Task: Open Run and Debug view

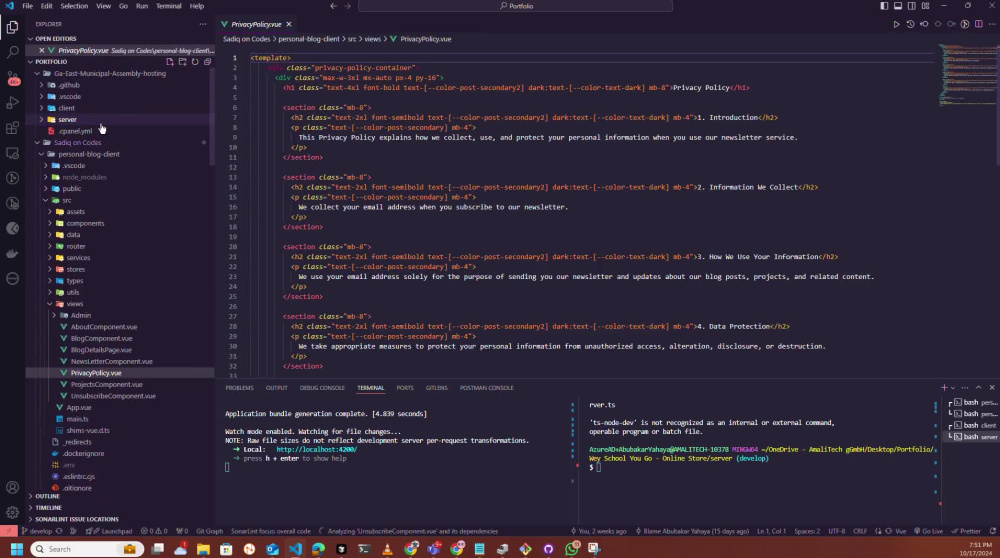Action: coord(12,103)
